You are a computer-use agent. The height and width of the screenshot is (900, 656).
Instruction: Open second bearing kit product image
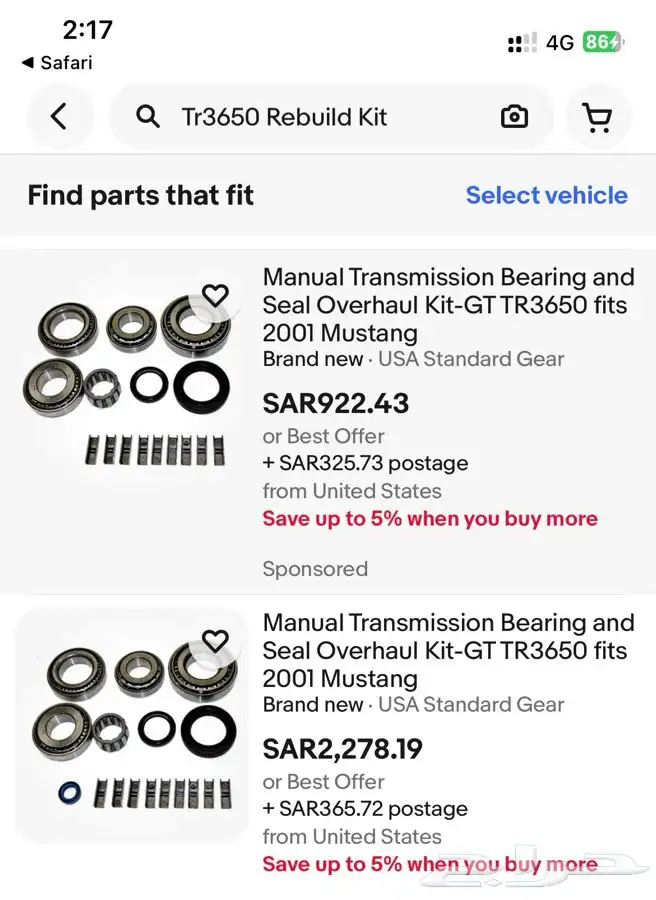[x=132, y=726]
